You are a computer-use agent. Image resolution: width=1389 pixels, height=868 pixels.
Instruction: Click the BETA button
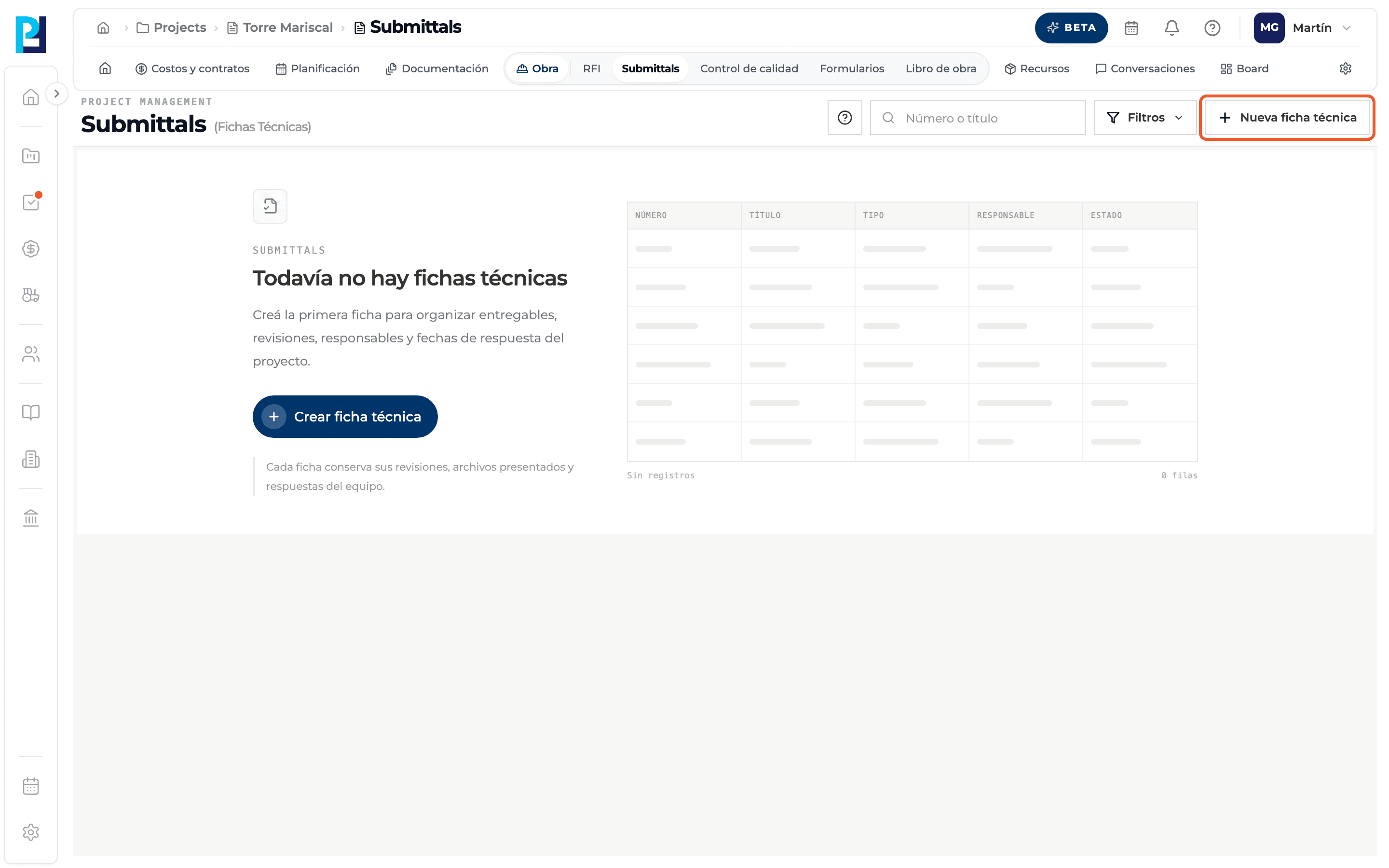(x=1071, y=27)
